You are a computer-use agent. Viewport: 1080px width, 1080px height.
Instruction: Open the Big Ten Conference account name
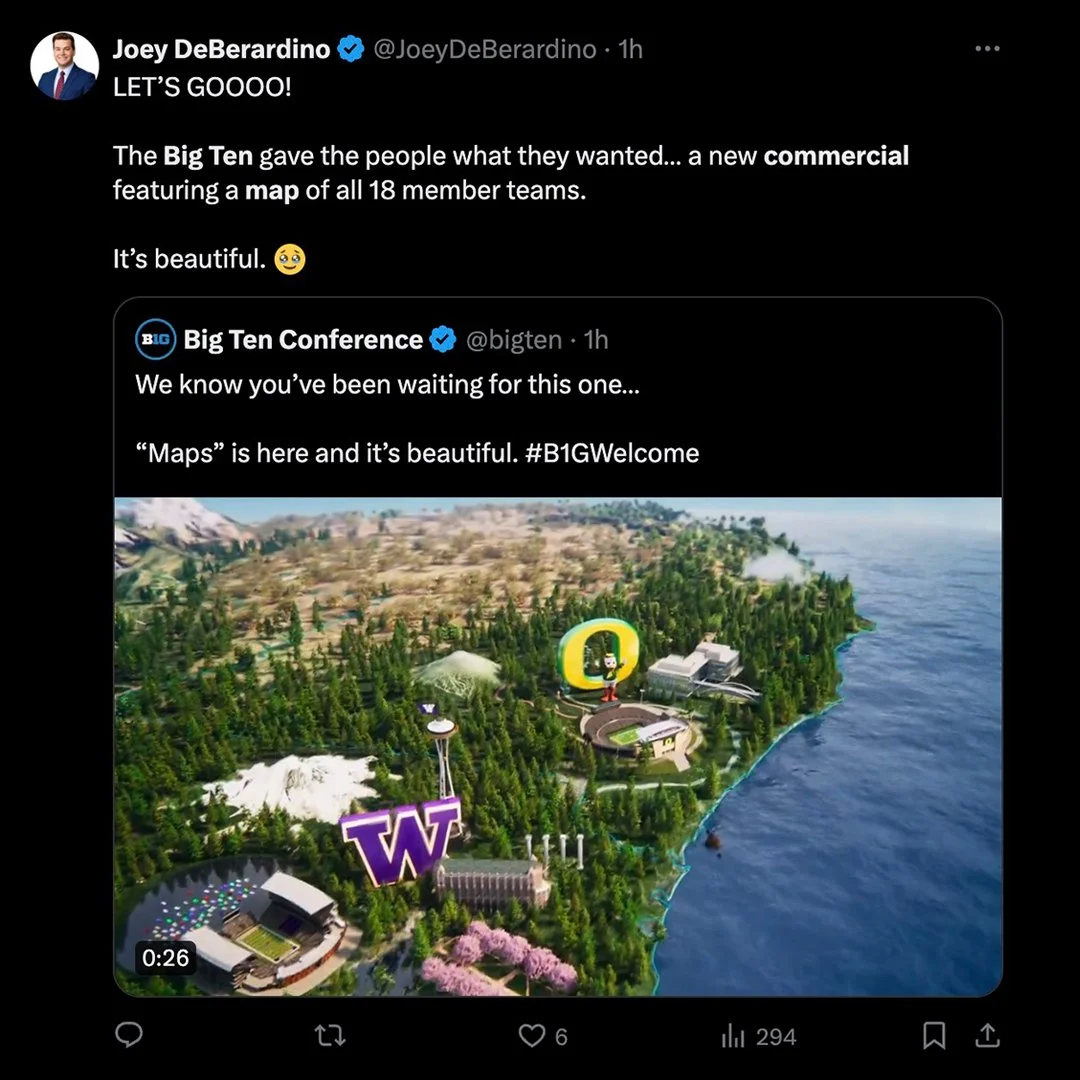click(x=303, y=340)
